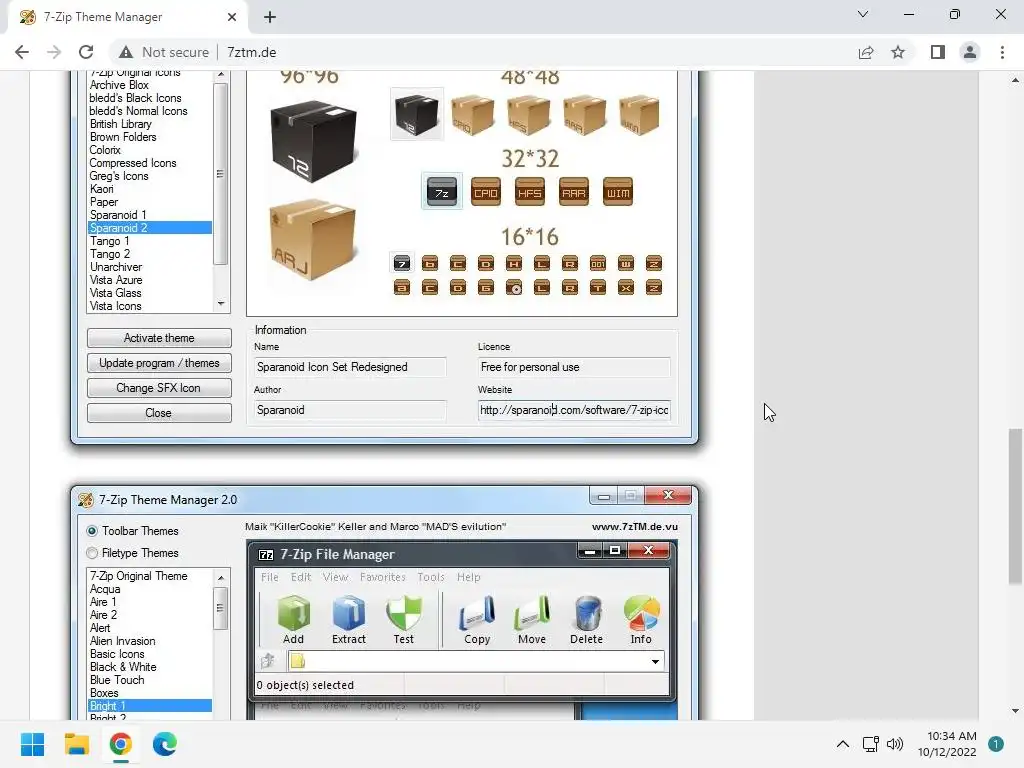The width and height of the screenshot is (1024, 768).
Task: Click Update program / themes button
Action: coord(159,363)
